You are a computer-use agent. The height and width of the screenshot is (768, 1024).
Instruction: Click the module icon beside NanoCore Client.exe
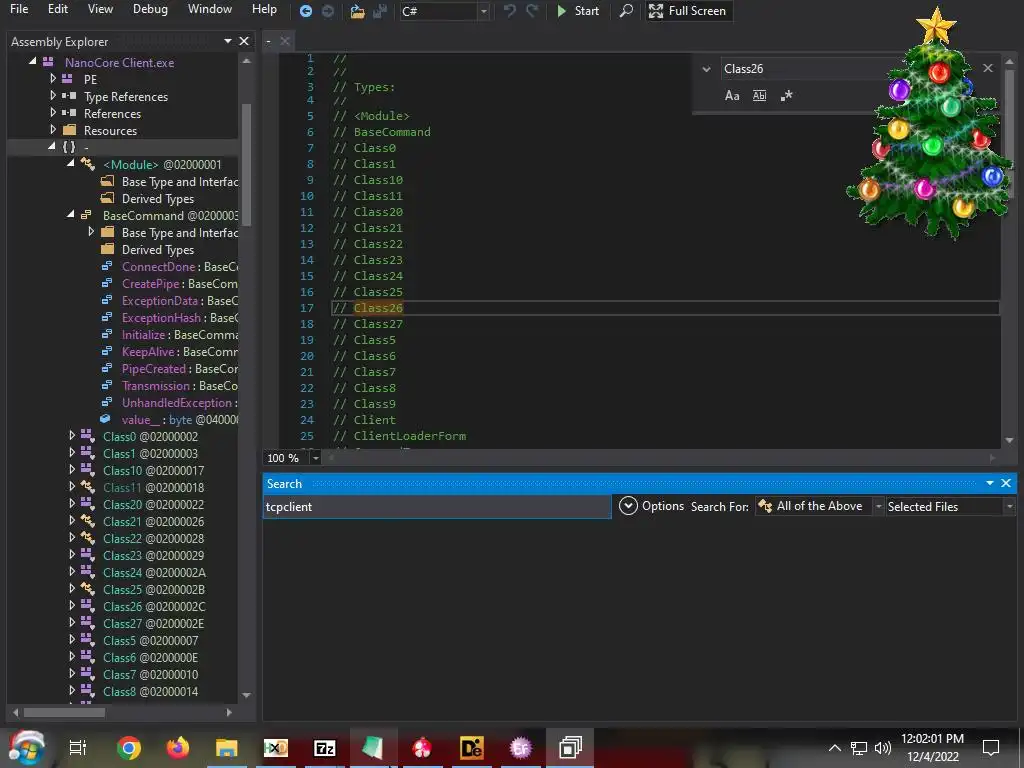[48, 62]
